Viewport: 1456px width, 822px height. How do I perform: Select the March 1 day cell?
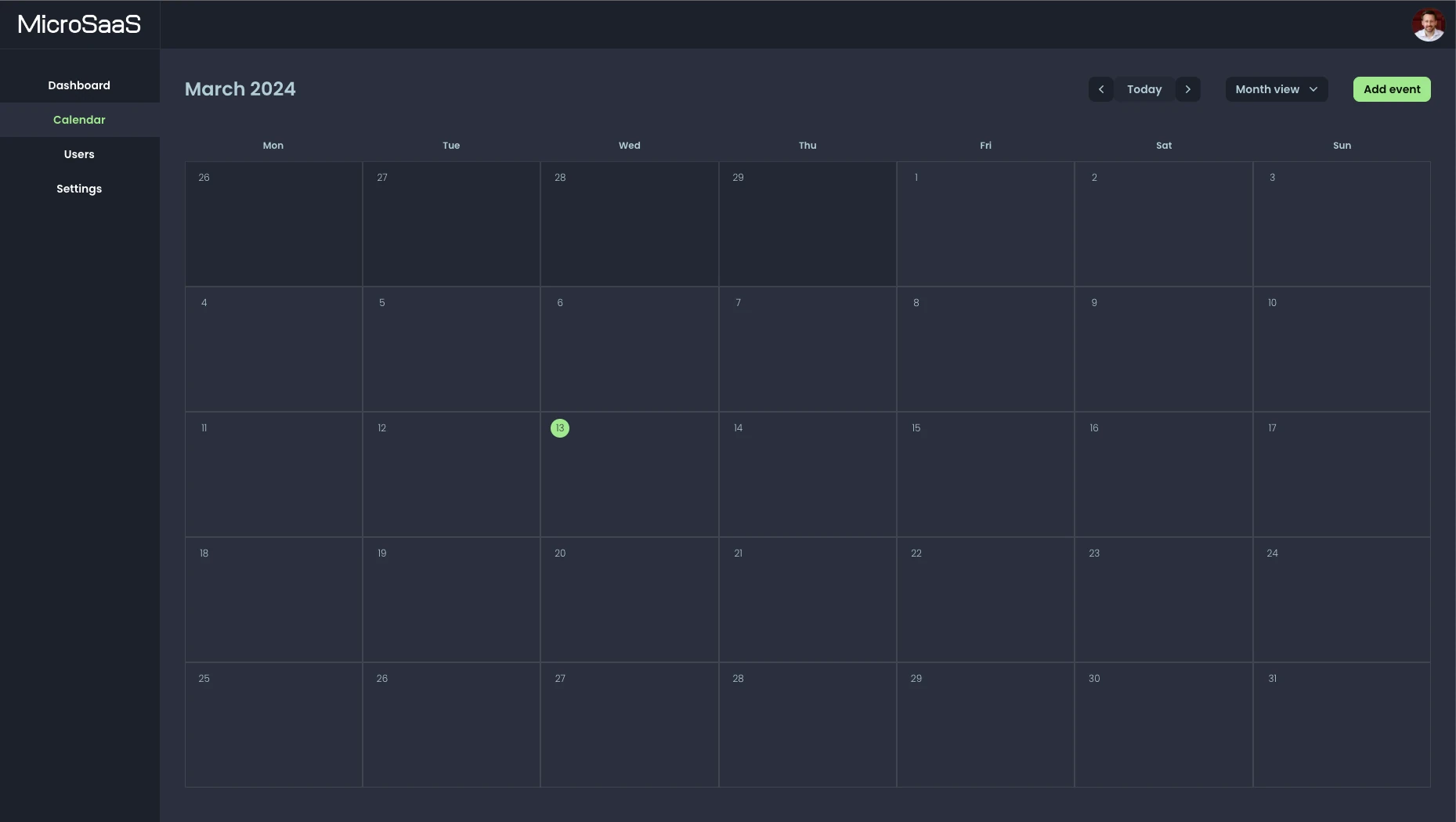985,224
